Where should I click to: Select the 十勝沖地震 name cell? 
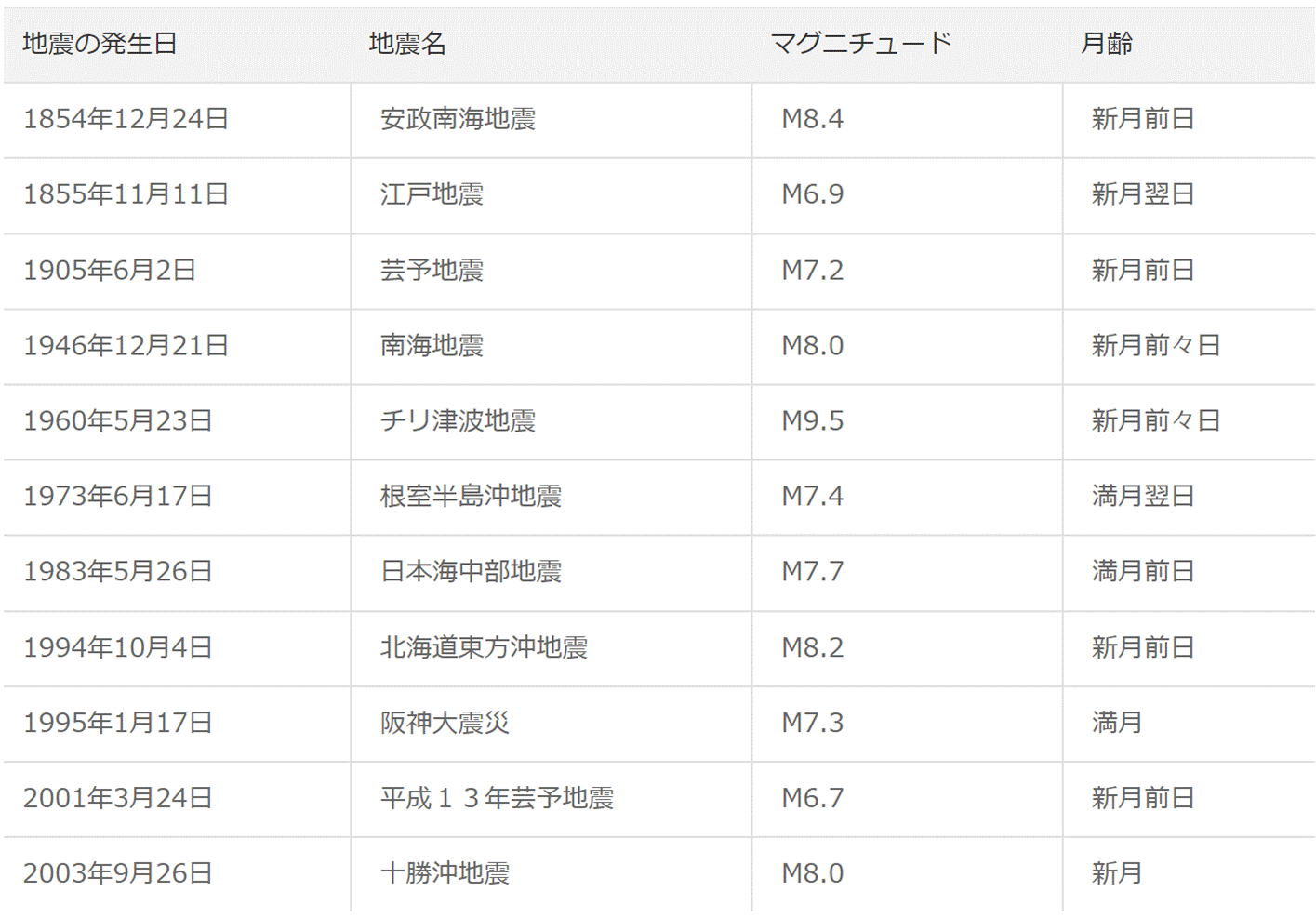click(445, 873)
